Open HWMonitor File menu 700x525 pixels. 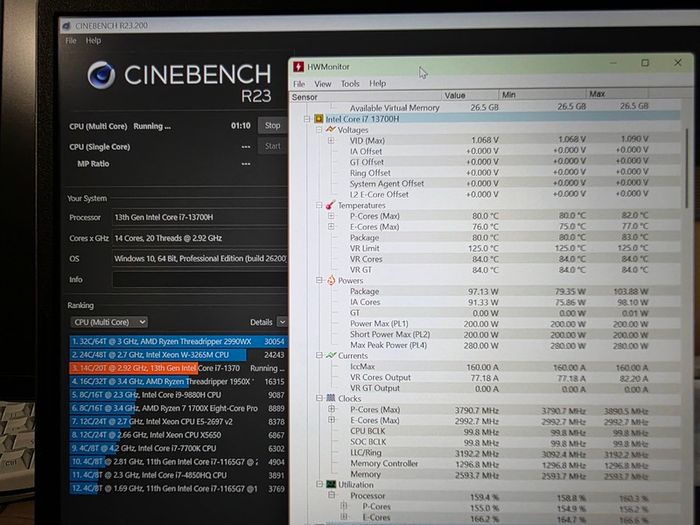click(299, 84)
